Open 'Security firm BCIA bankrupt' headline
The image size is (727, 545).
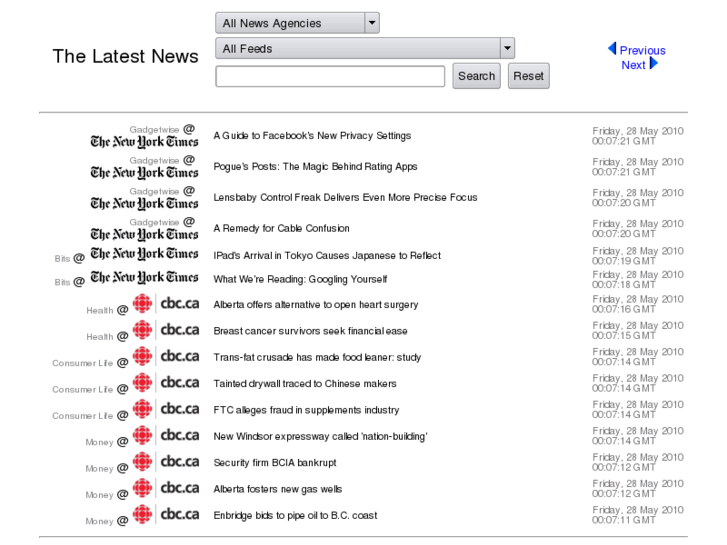click(274, 463)
